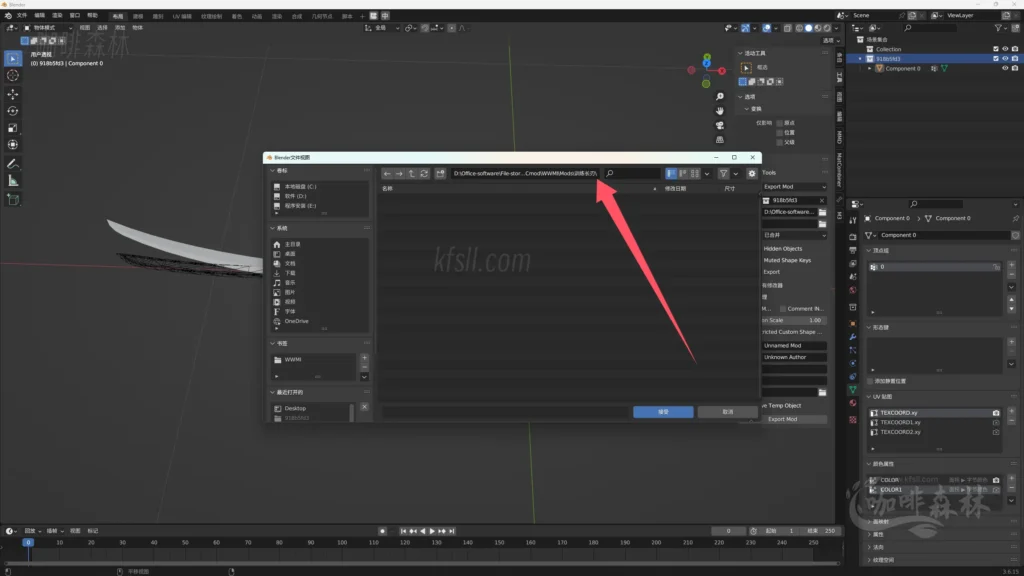
Task: Collapse the 系统 section in file browser
Action: pyautogui.click(x=272, y=229)
